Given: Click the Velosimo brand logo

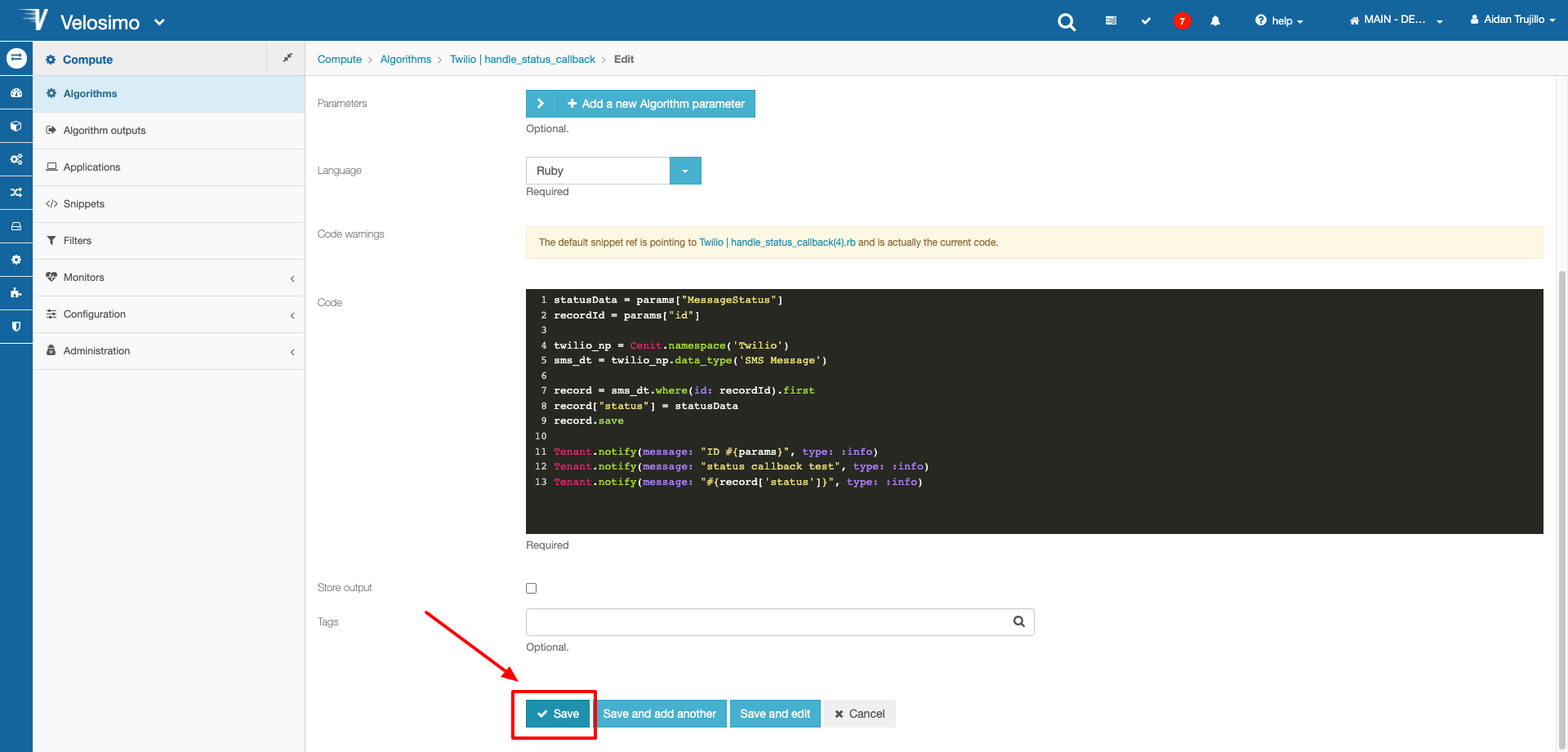Looking at the screenshot, I should point(80,21).
